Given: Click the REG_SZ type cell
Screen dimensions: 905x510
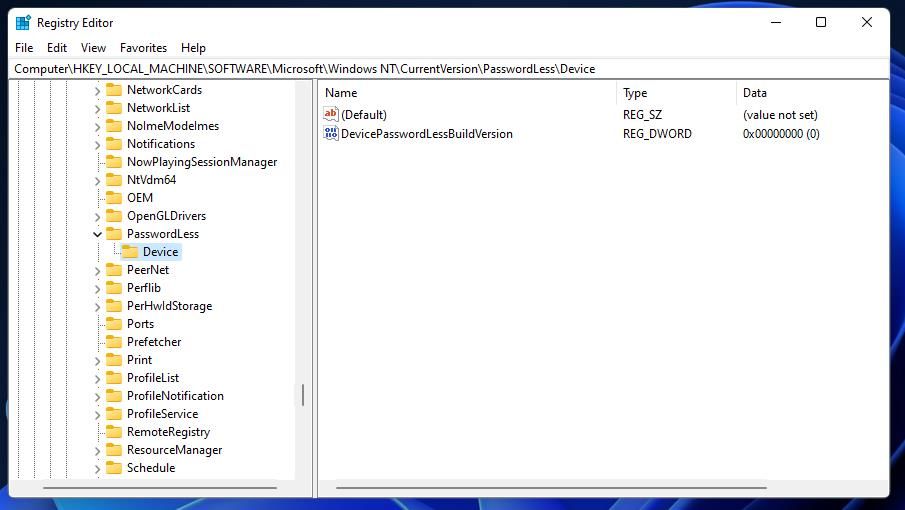Looking at the screenshot, I should (642, 114).
